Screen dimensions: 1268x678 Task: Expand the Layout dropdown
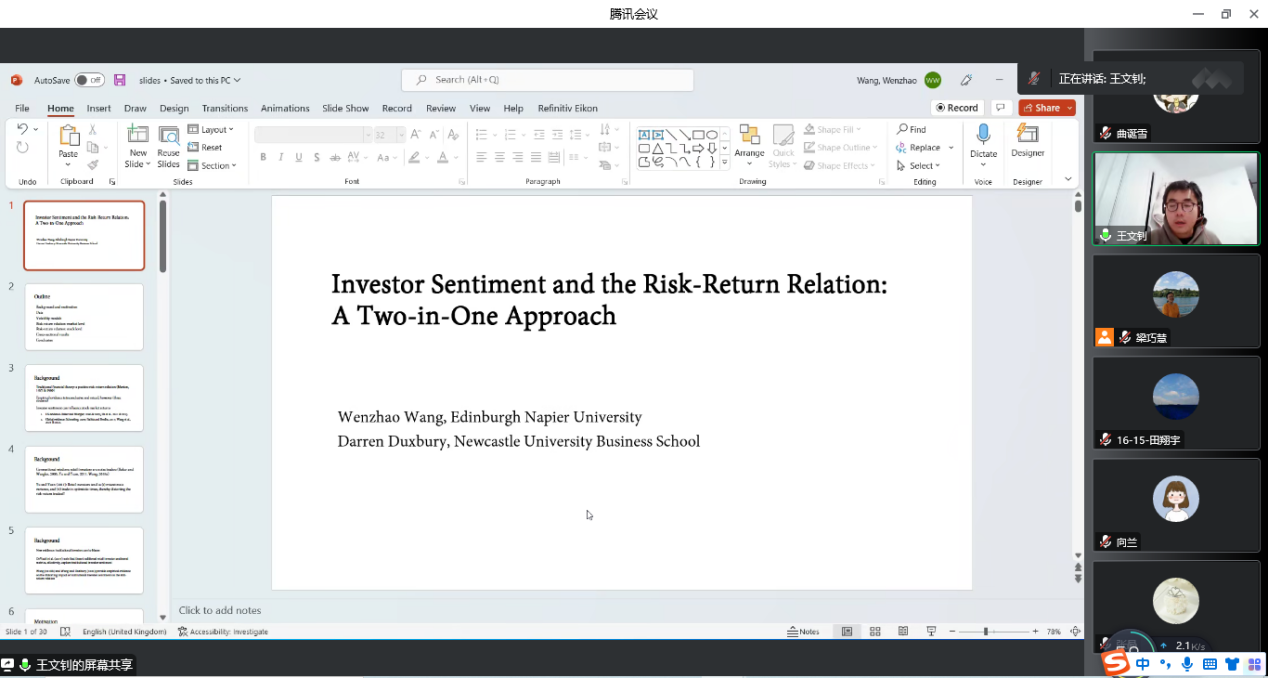click(x=216, y=130)
